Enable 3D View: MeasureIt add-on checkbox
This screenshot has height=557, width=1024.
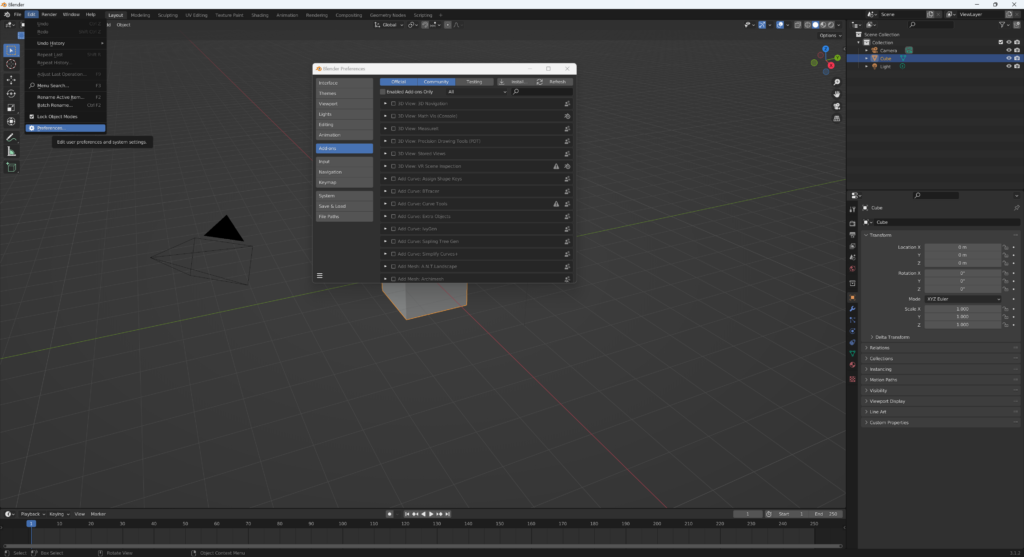click(x=393, y=129)
